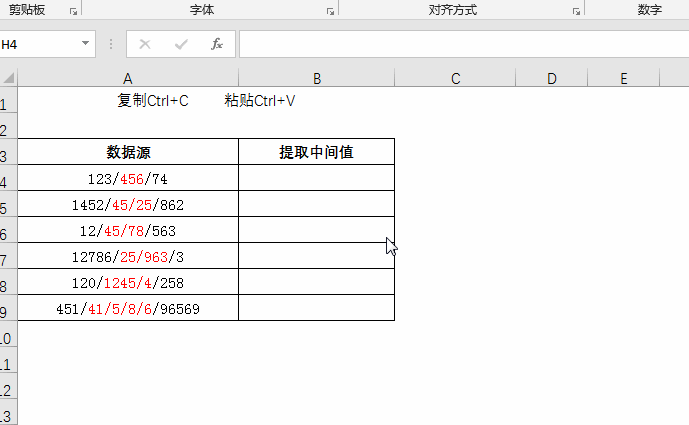689x425 pixels.
Task: Select empty result cell beside 451/41/5/8/6/96569
Action: pyautogui.click(x=316, y=307)
